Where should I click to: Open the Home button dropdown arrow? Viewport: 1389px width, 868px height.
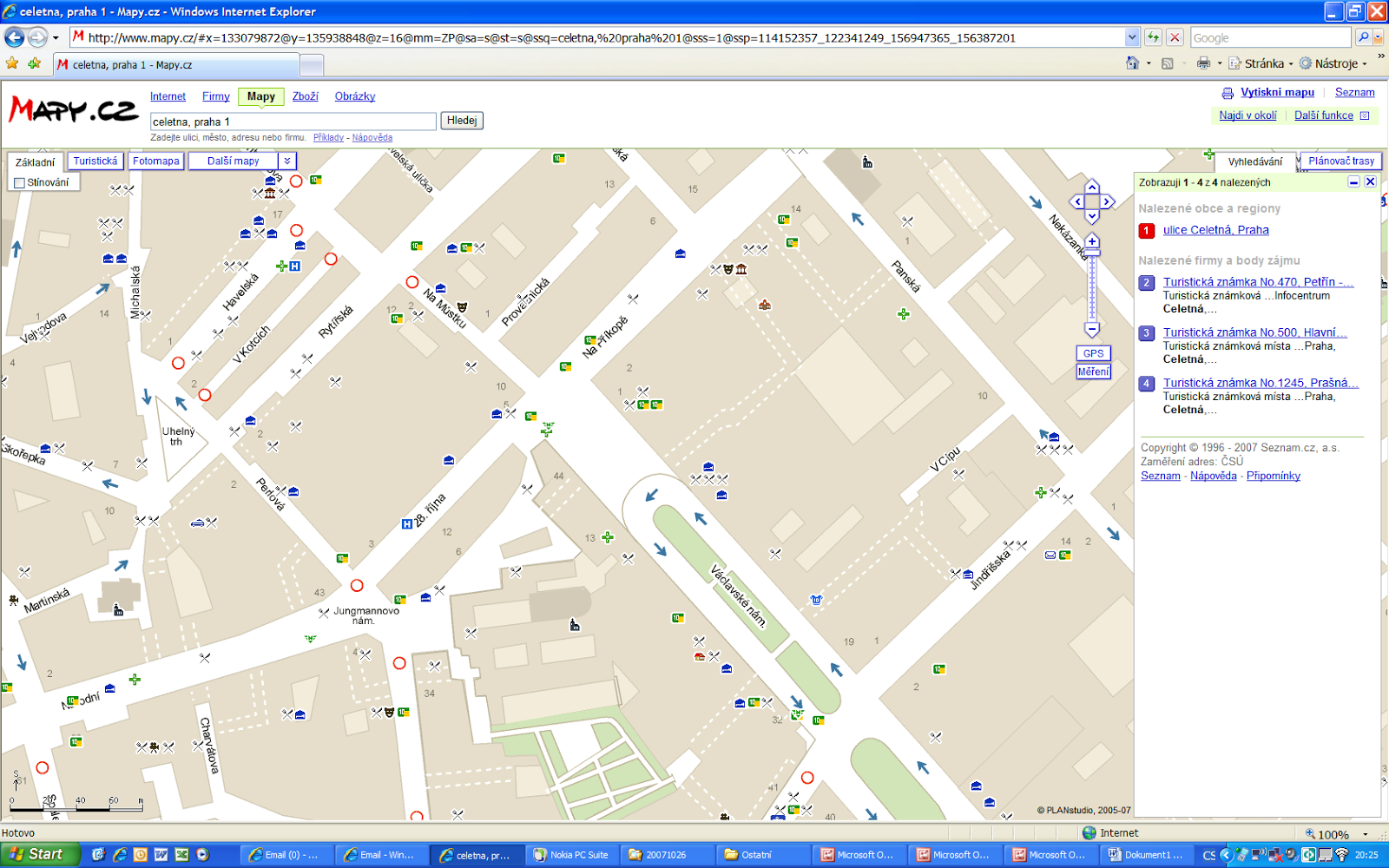[x=1149, y=63]
